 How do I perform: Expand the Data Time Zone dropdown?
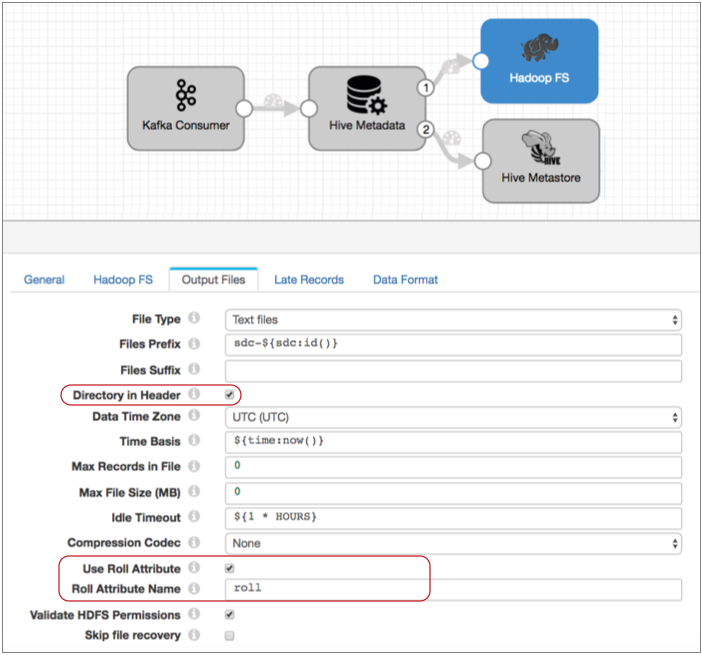pyautogui.click(x=453, y=417)
